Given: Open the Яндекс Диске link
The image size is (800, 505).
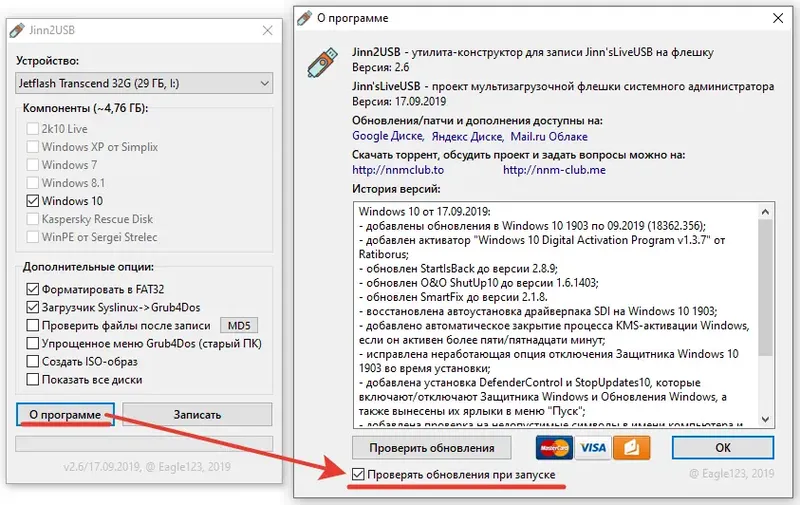Looking at the screenshot, I should point(467,136).
